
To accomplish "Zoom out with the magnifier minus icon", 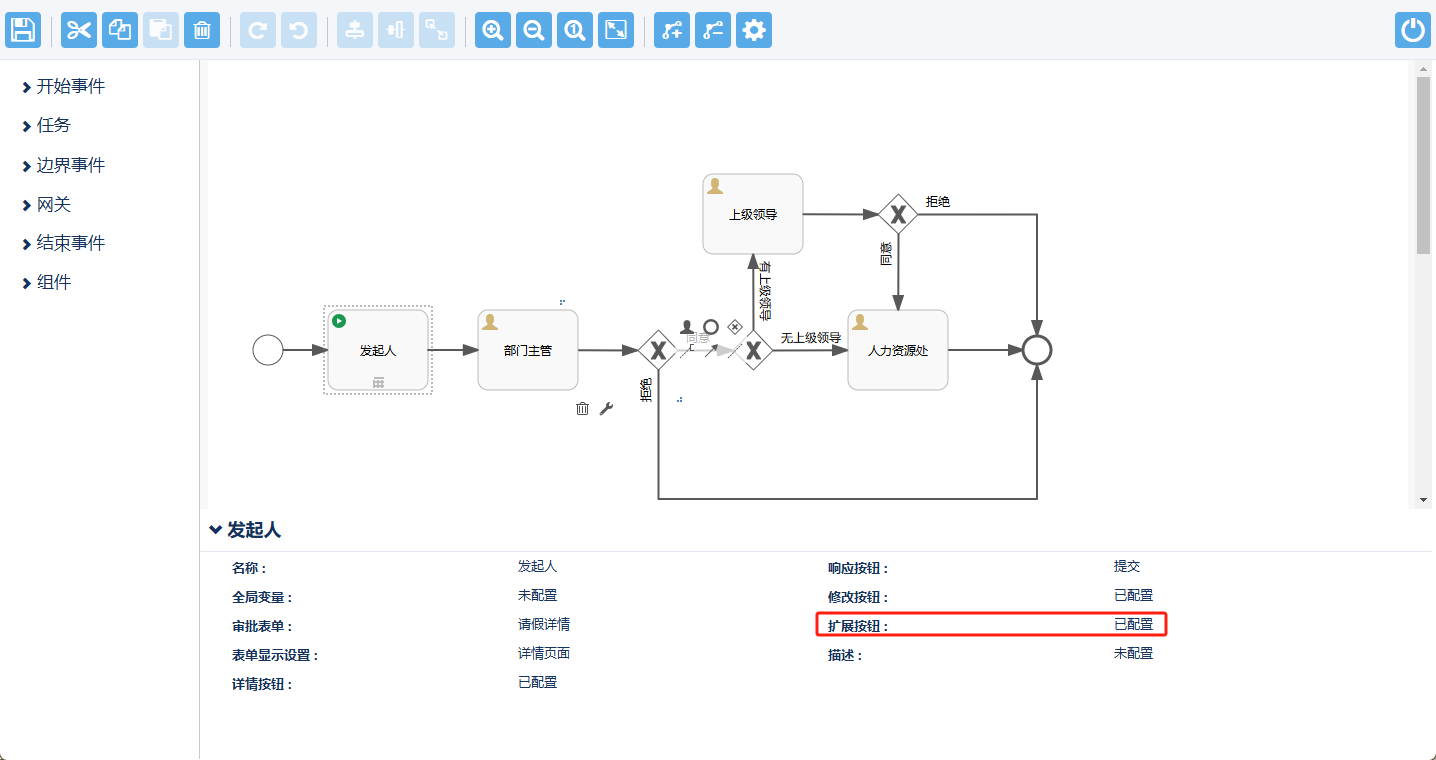I will pyautogui.click(x=534, y=30).
